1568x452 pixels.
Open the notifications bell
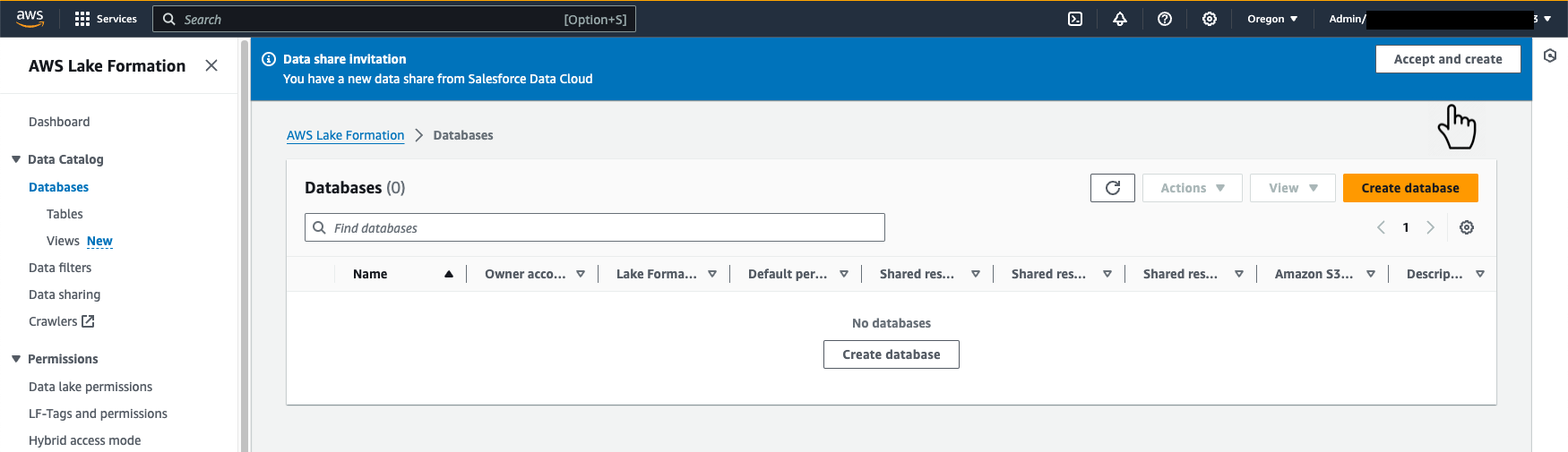(x=1120, y=19)
